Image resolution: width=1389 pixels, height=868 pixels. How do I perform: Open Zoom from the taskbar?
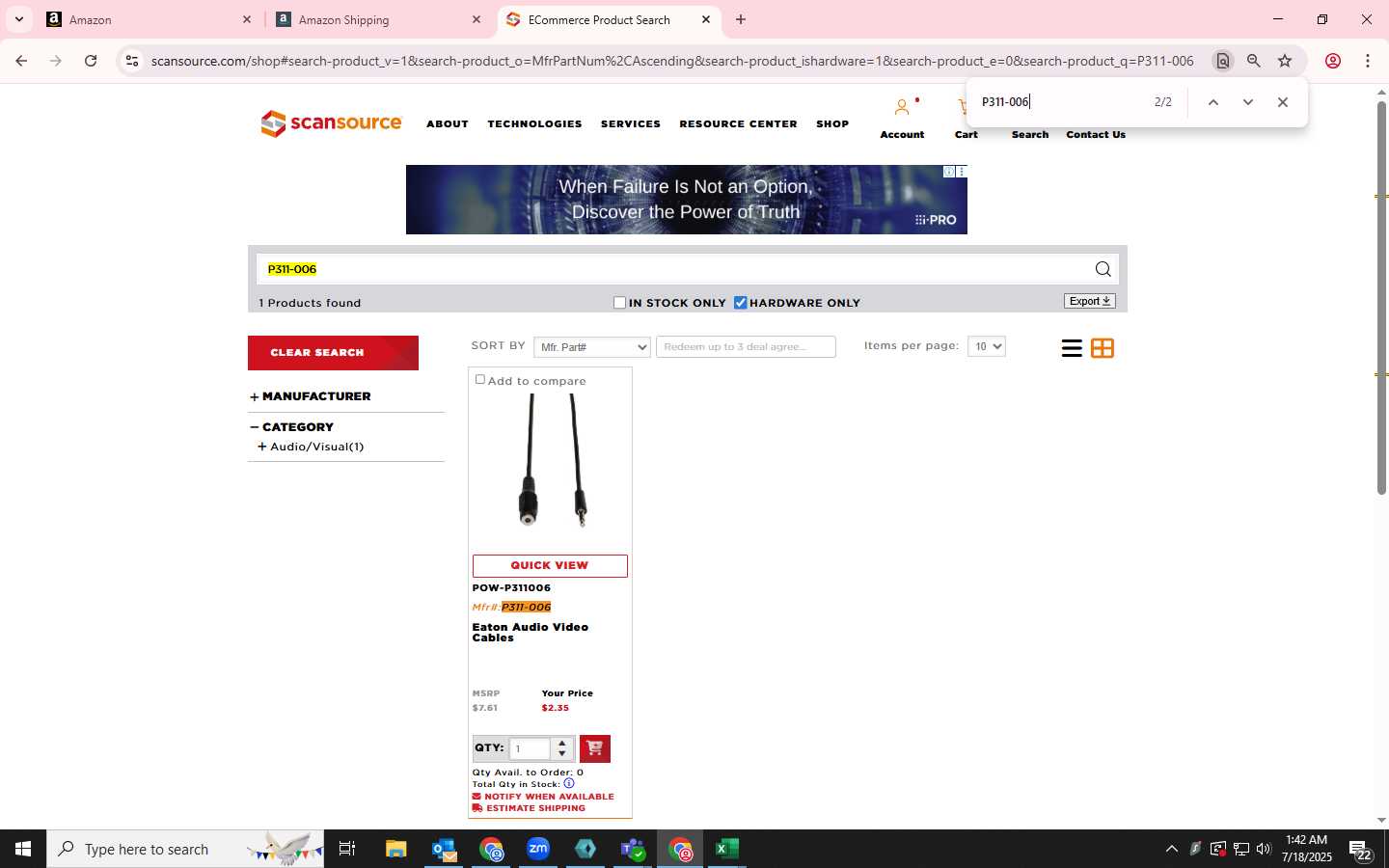pyautogui.click(x=538, y=849)
